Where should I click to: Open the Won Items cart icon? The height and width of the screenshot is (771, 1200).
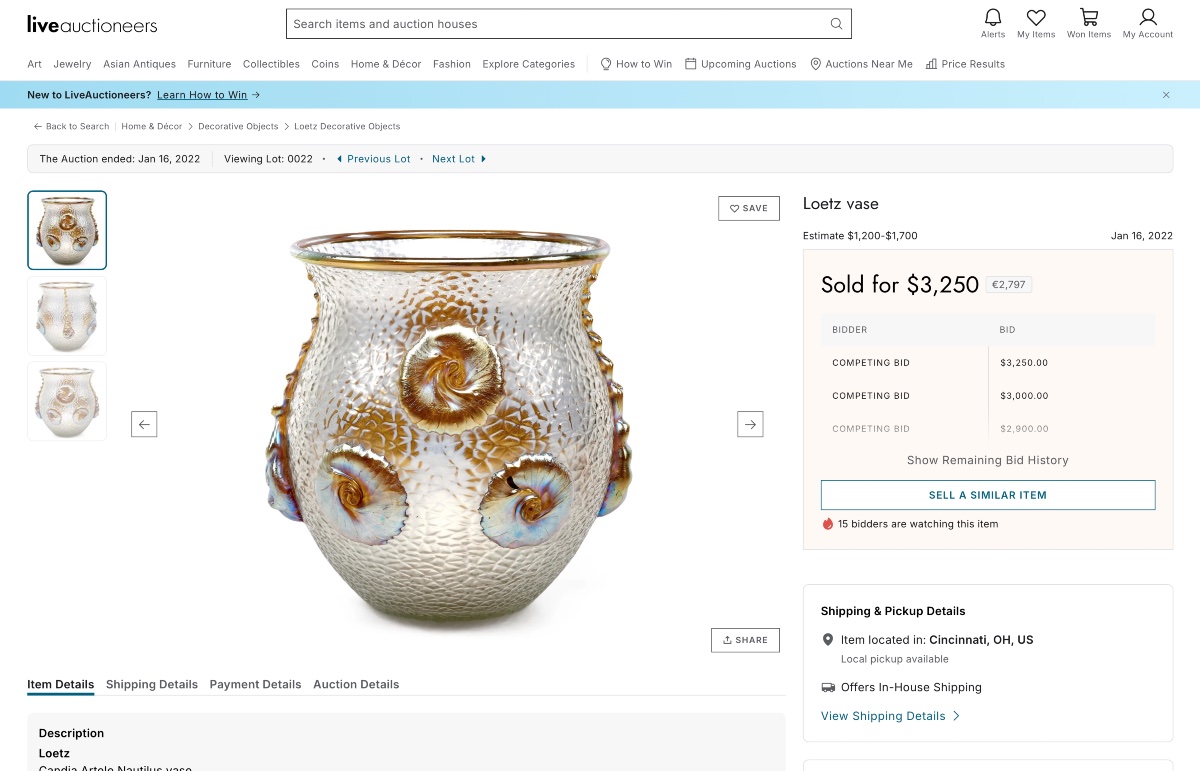click(1088, 17)
